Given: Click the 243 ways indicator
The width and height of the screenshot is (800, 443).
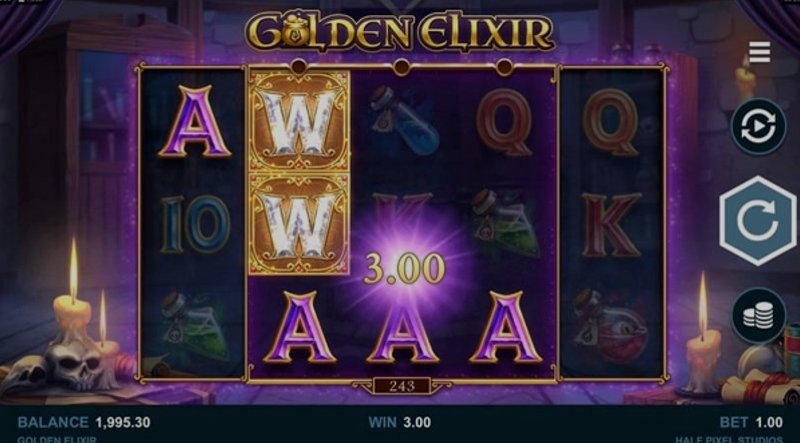Looking at the screenshot, I should pyautogui.click(x=402, y=386).
